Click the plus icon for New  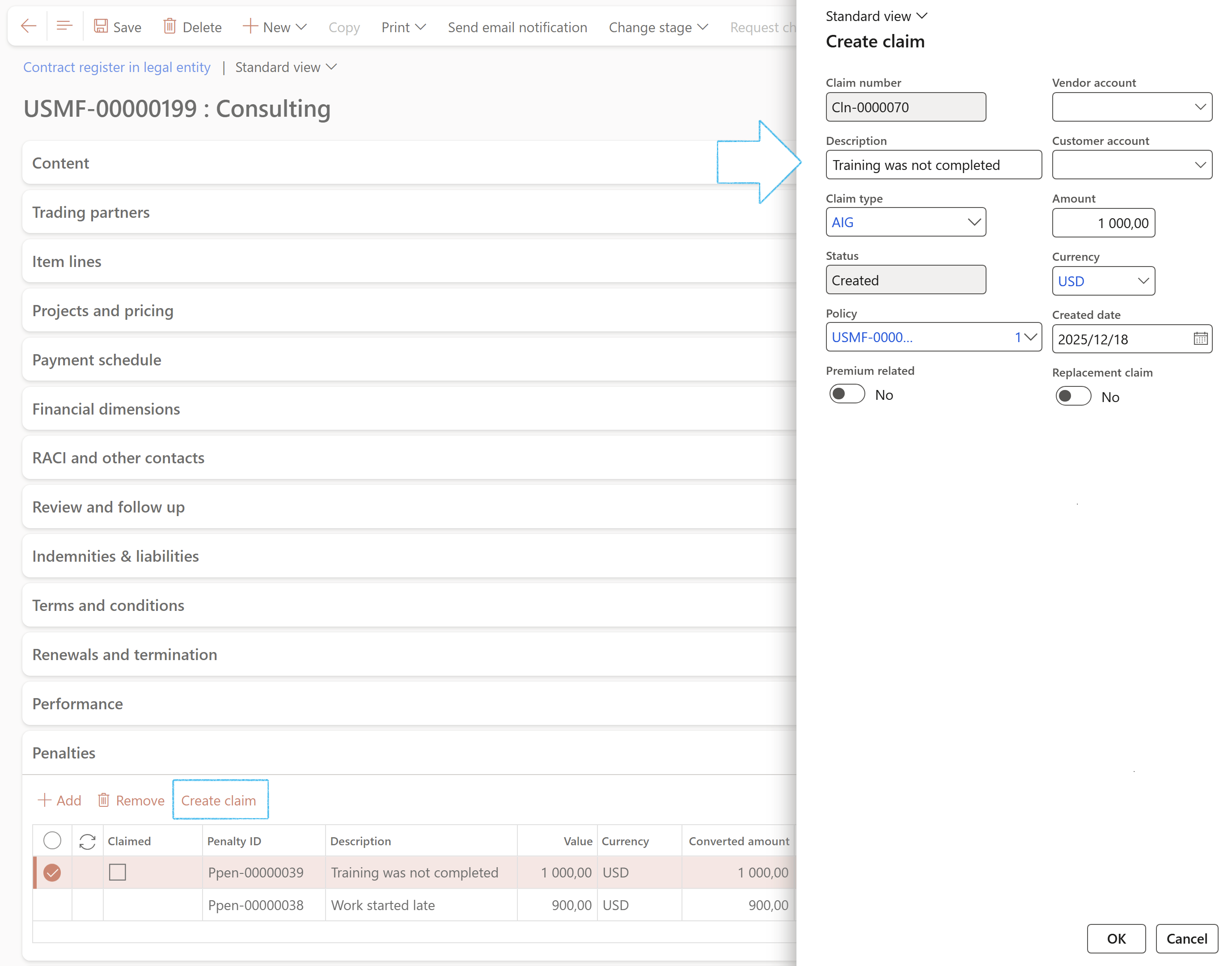[x=250, y=26]
